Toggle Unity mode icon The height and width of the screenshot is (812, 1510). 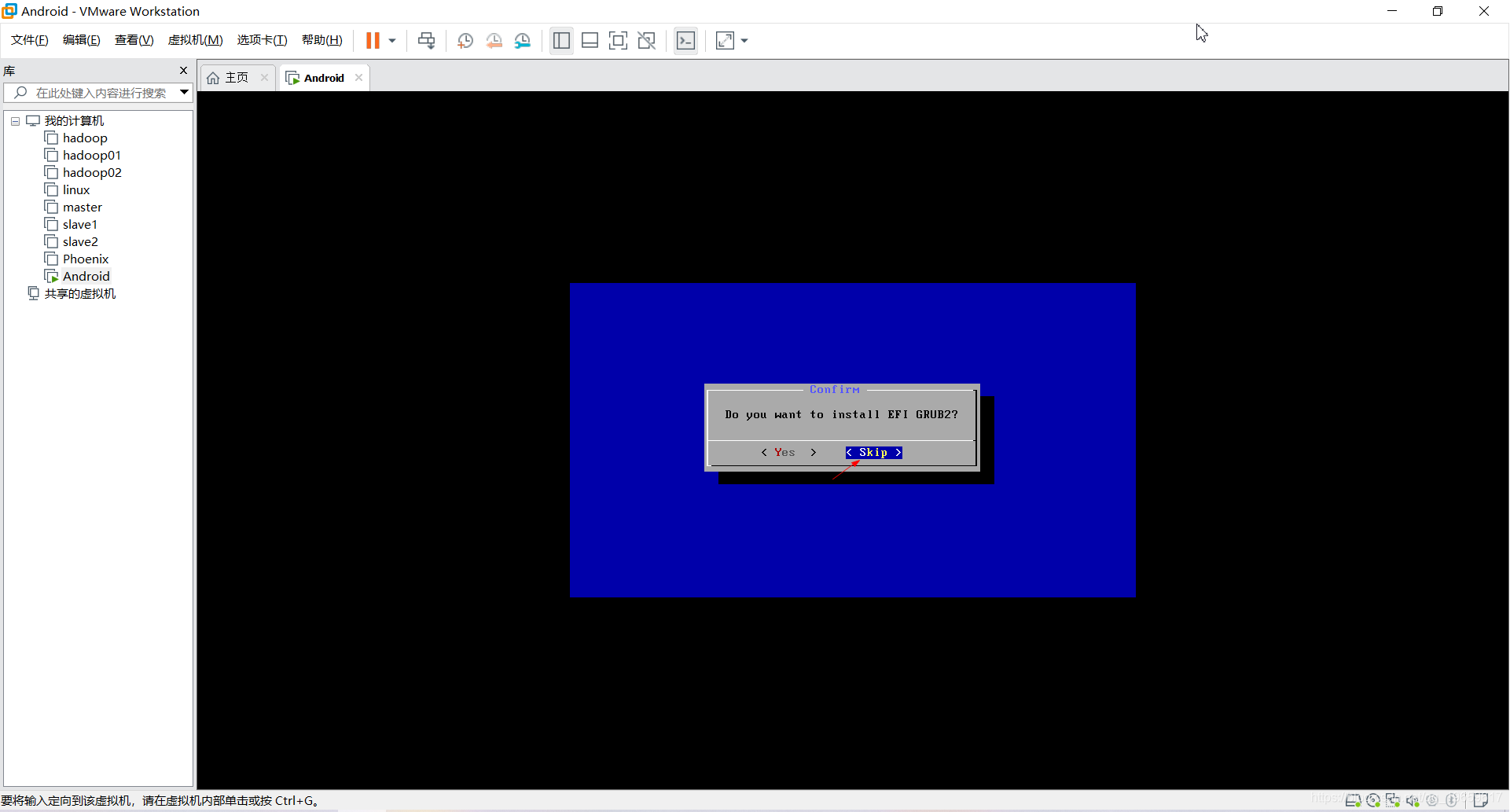click(x=646, y=40)
